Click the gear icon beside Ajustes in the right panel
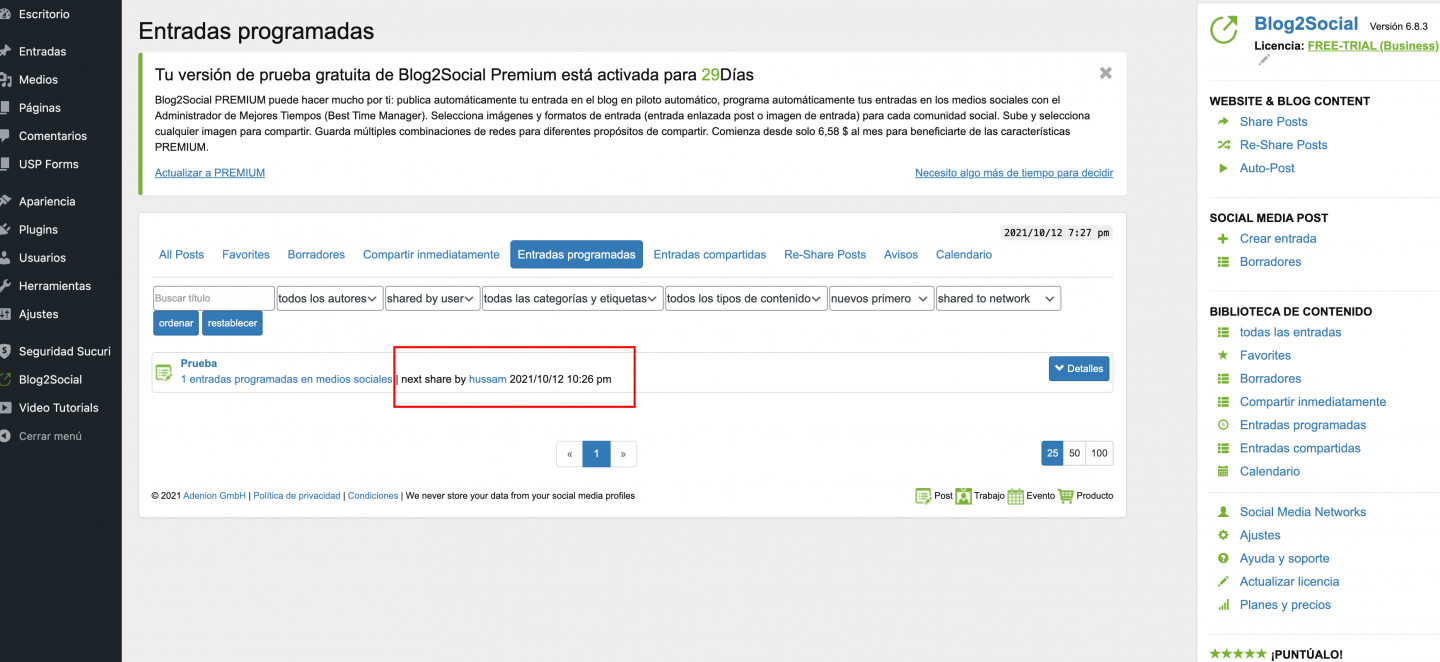The image size is (1440, 662). (x=1223, y=535)
